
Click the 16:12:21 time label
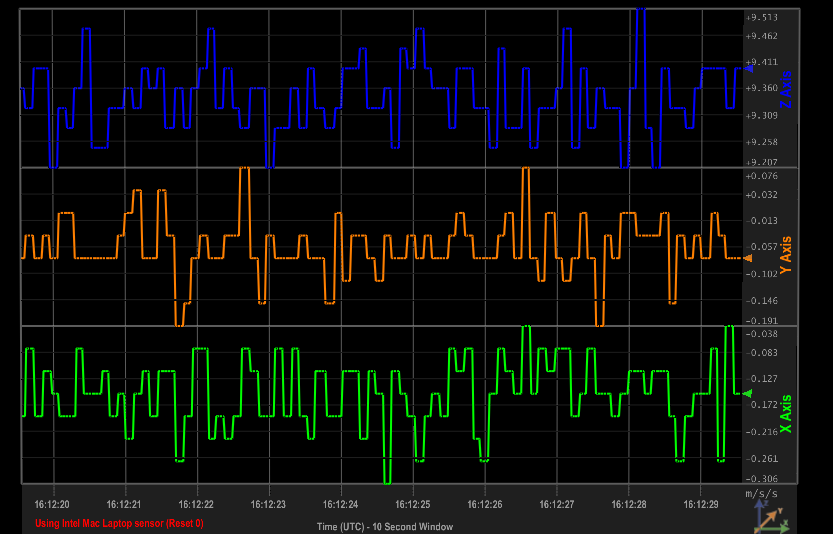click(x=124, y=504)
